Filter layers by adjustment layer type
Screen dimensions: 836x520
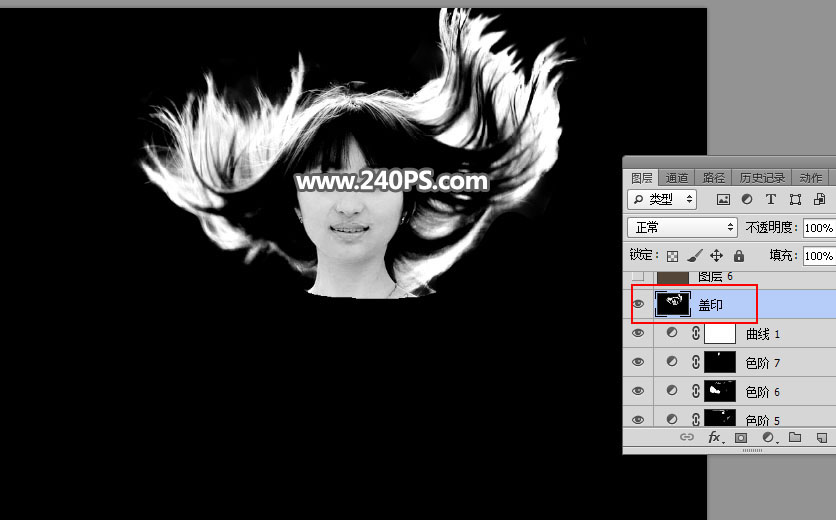click(748, 200)
